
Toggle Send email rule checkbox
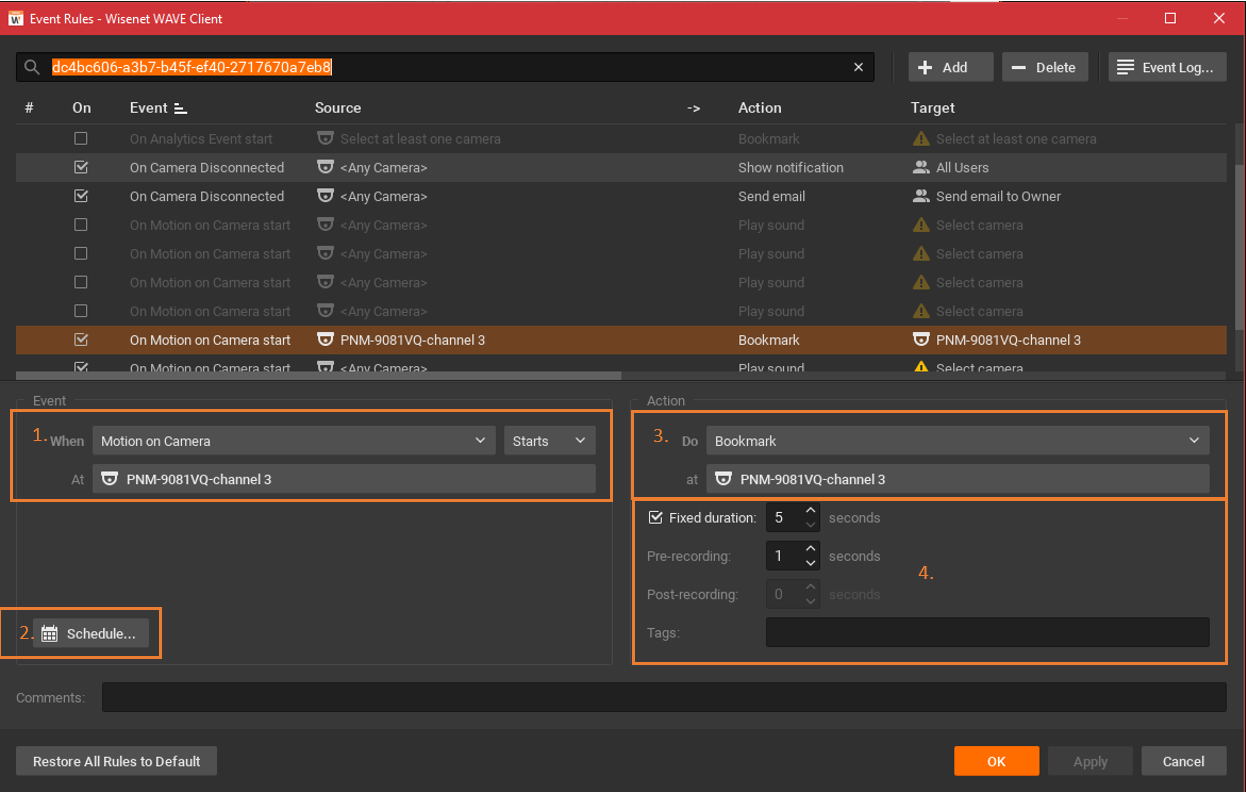81,196
